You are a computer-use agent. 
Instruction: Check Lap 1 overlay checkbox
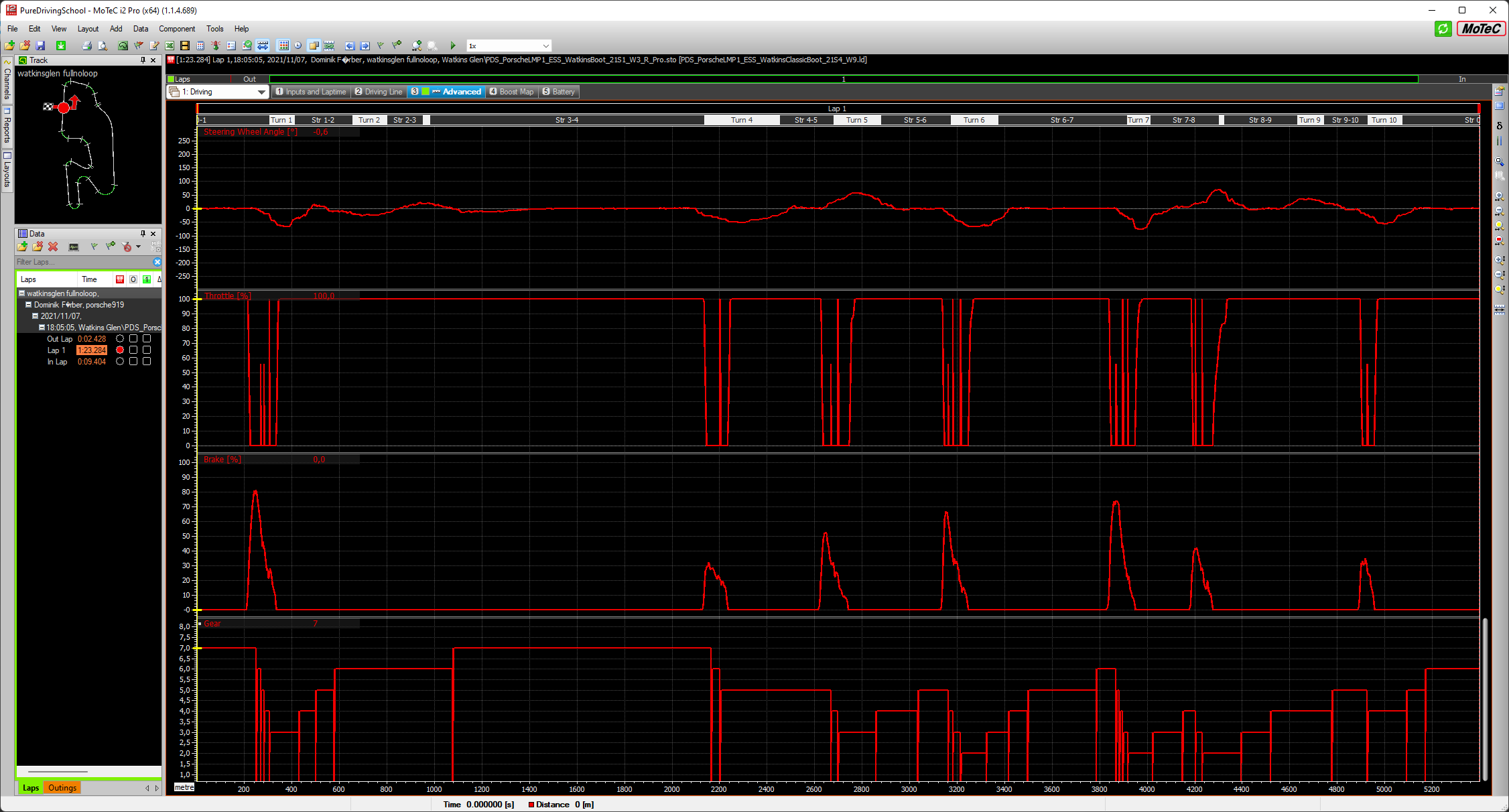coord(133,350)
